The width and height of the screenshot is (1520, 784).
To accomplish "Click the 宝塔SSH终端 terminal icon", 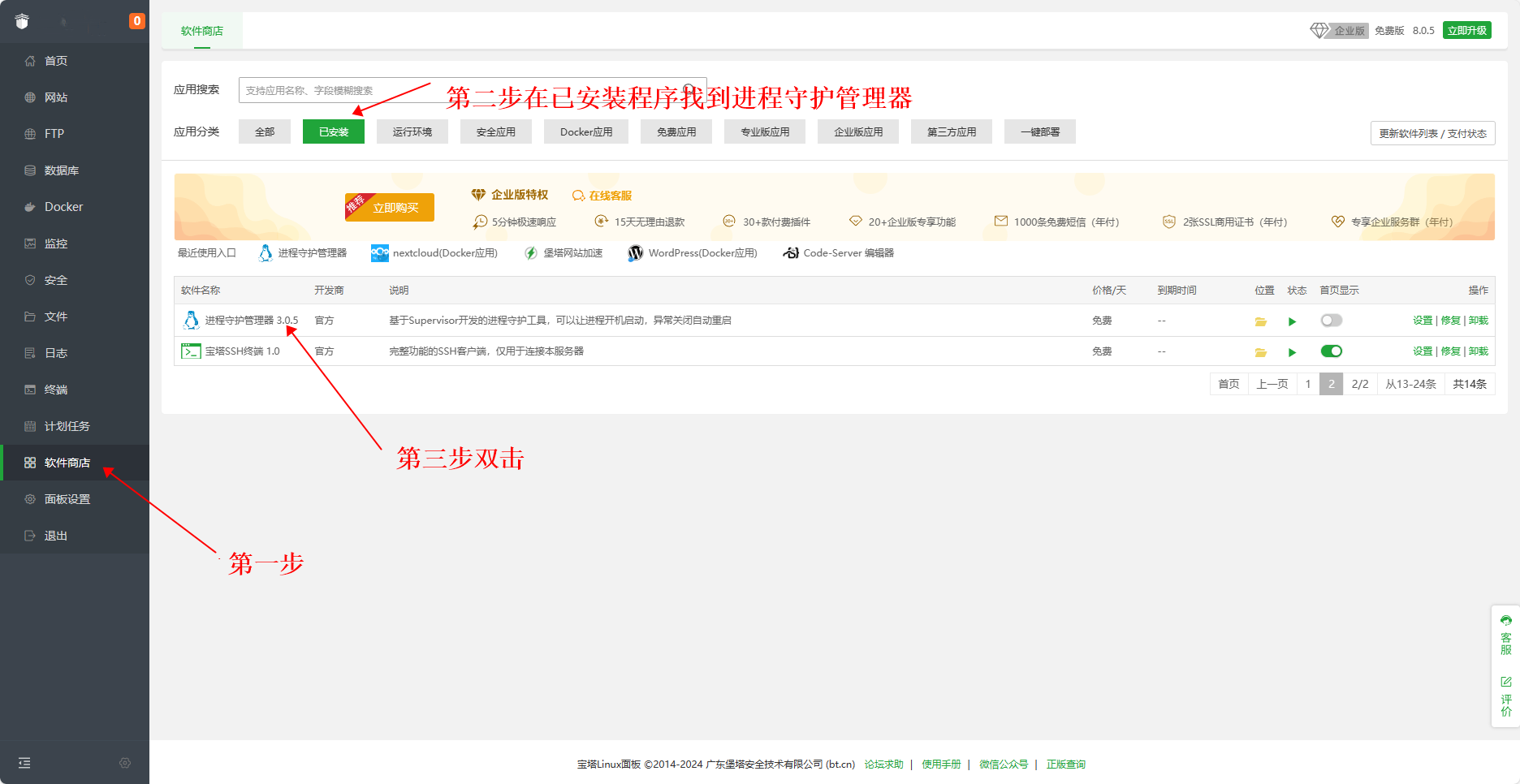I will 191,351.
